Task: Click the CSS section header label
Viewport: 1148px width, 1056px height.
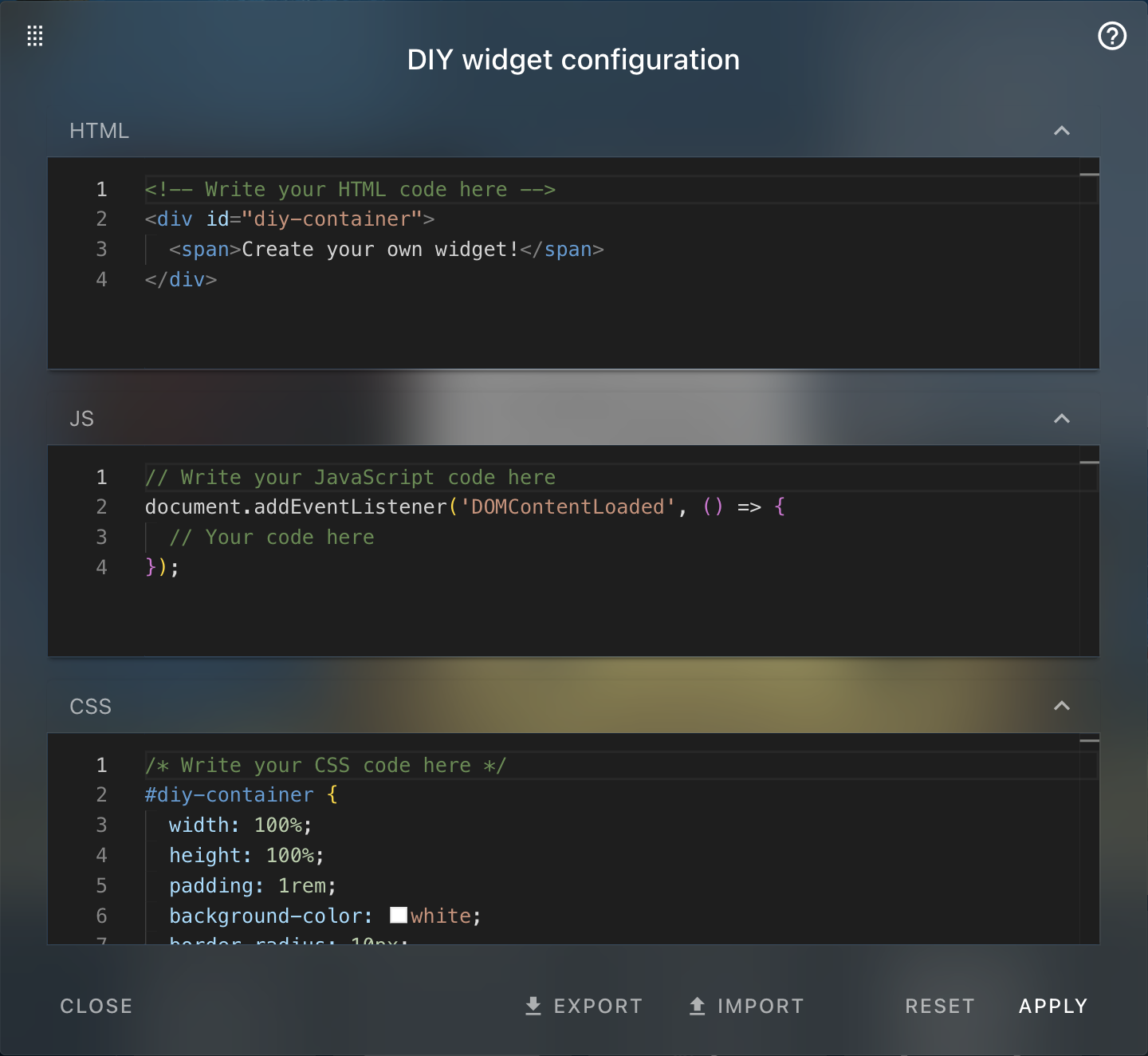Action: coord(90,707)
